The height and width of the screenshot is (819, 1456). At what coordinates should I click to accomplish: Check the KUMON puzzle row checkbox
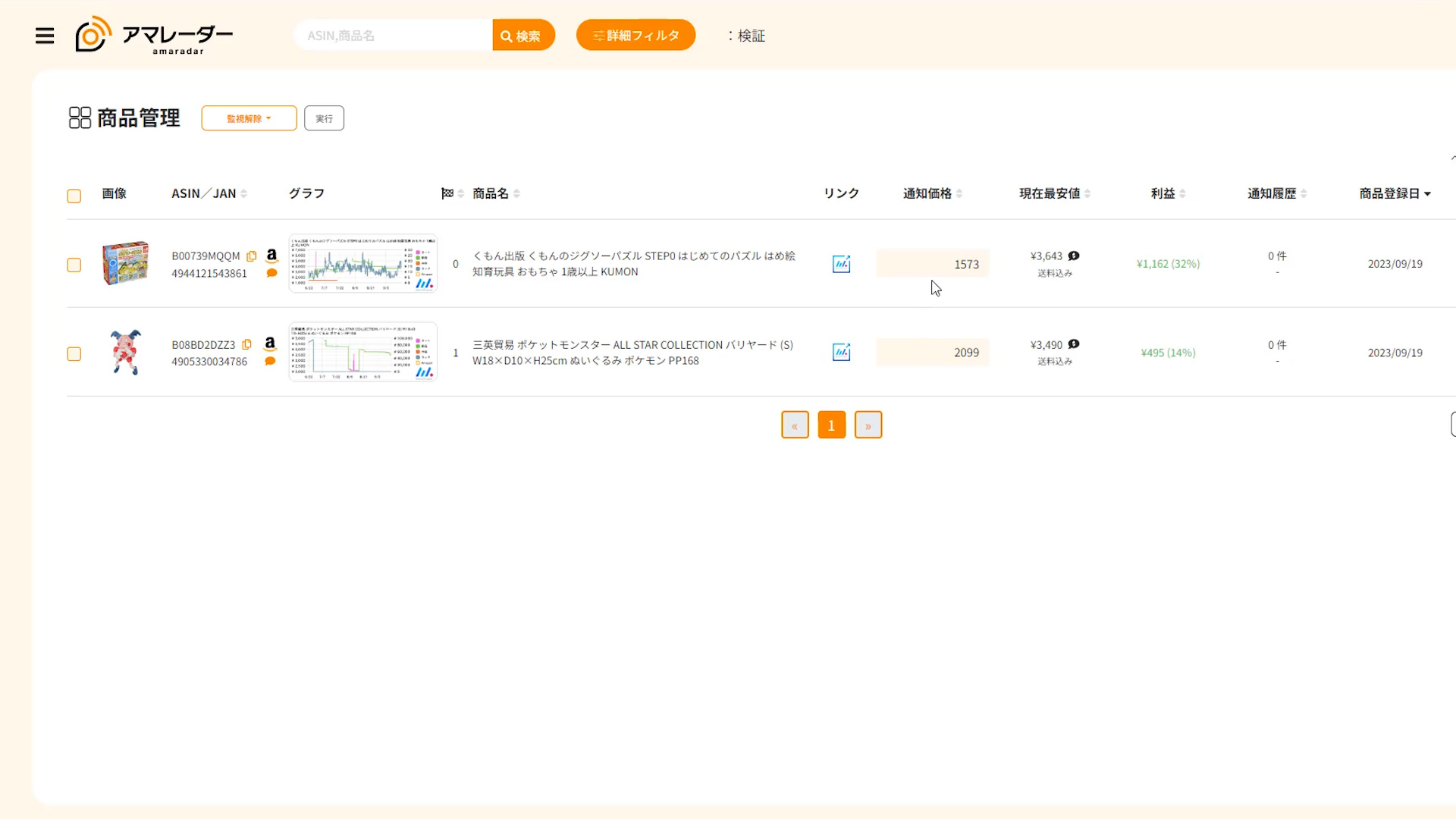[x=74, y=265]
